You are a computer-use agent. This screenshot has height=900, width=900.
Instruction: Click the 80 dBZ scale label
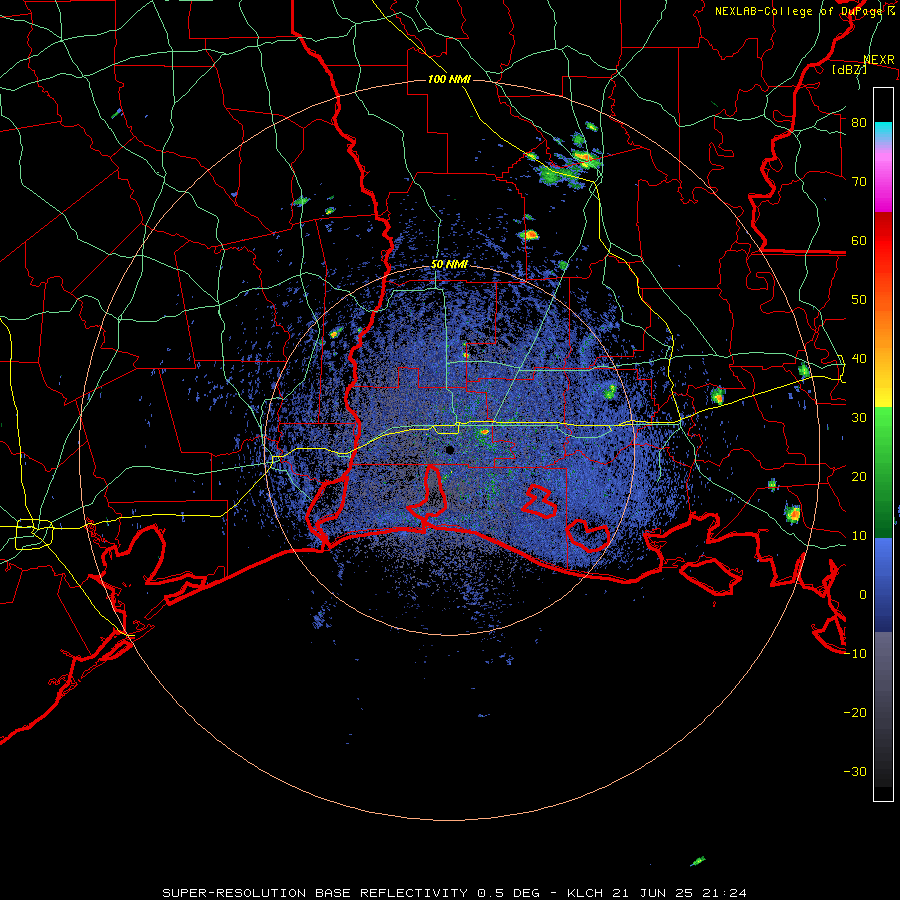coord(859,123)
